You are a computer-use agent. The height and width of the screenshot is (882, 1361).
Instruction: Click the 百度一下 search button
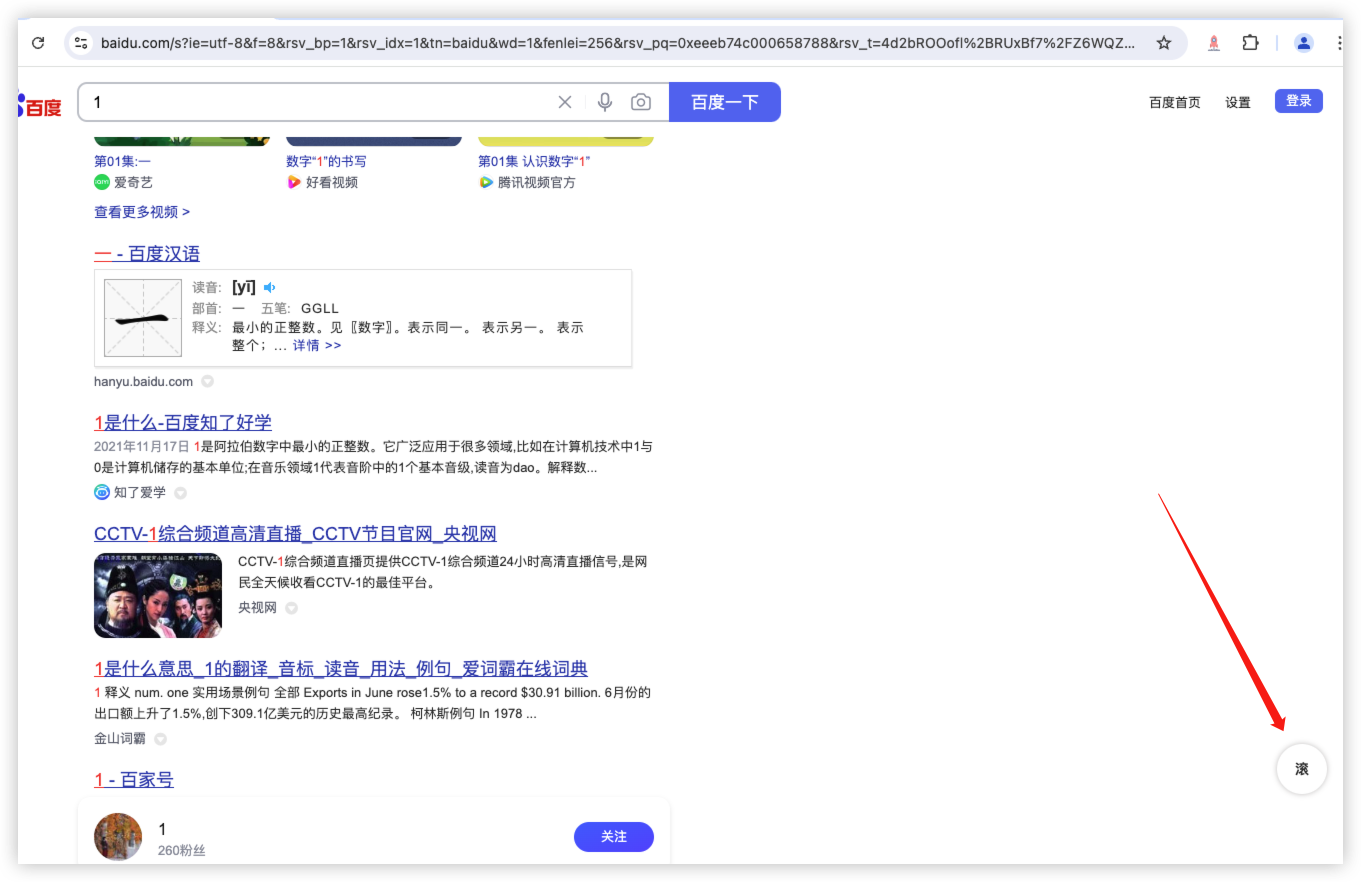coord(725,102)
